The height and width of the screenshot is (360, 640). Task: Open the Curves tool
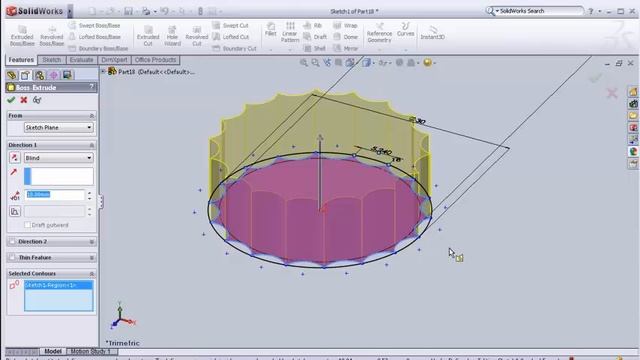(405, 29)
